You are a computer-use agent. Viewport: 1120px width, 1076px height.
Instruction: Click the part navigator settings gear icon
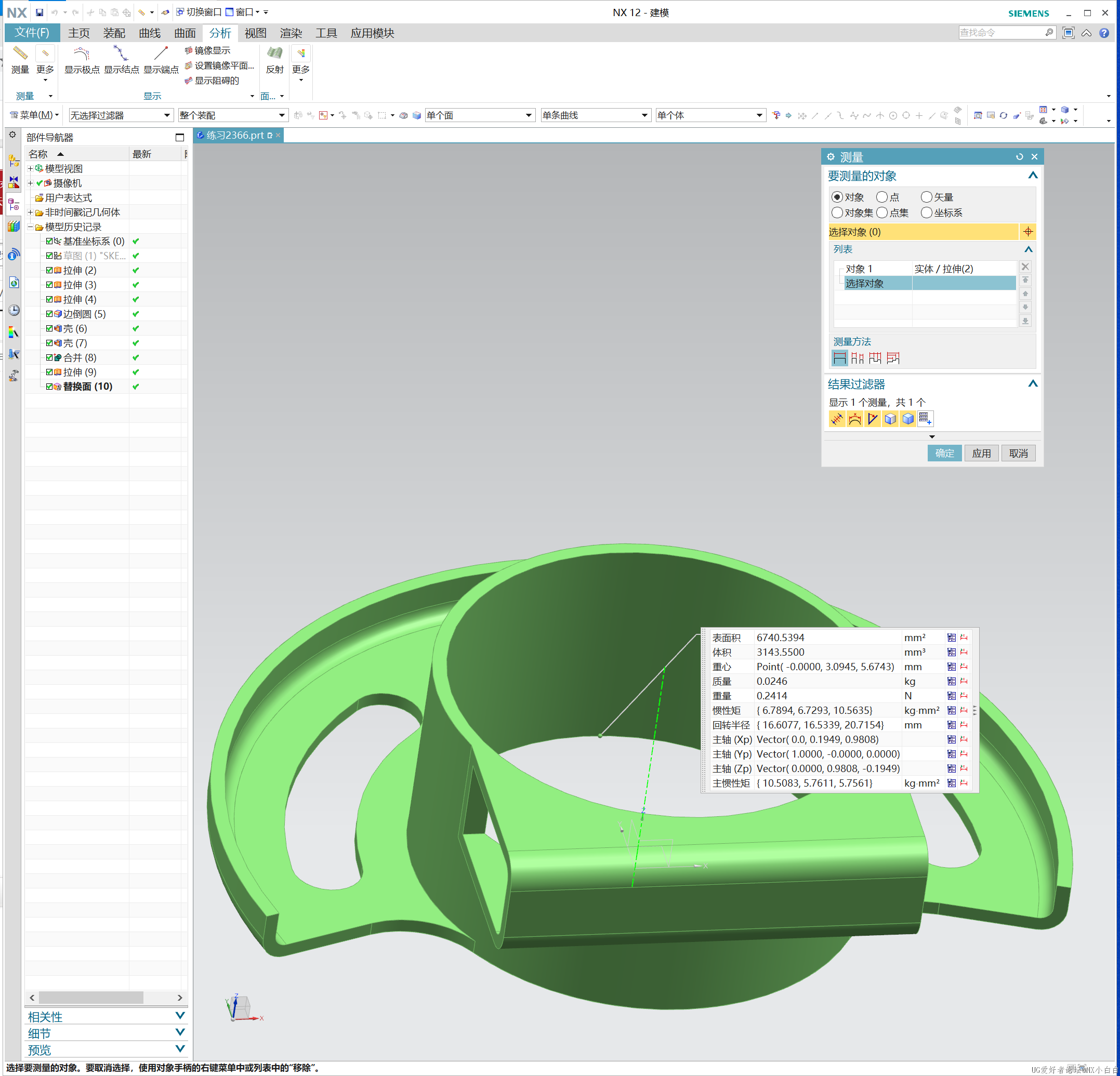[x=12, y=135]
